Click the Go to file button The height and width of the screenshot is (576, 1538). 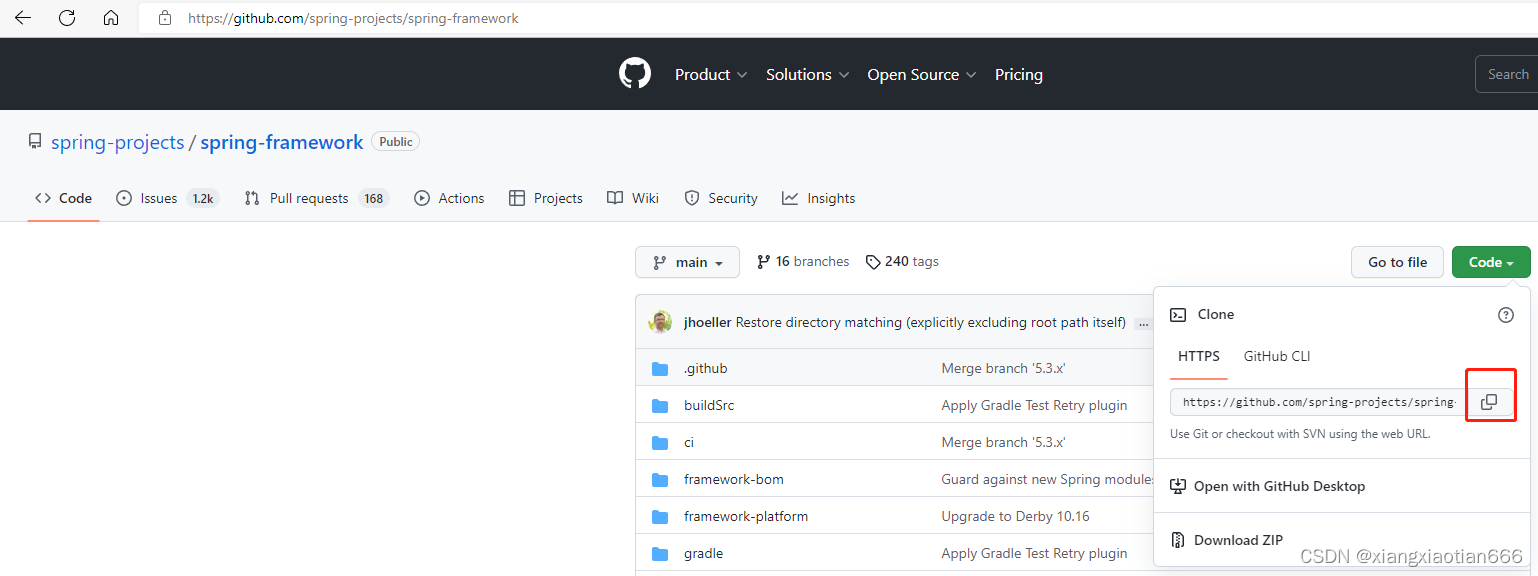(1397, 262)
